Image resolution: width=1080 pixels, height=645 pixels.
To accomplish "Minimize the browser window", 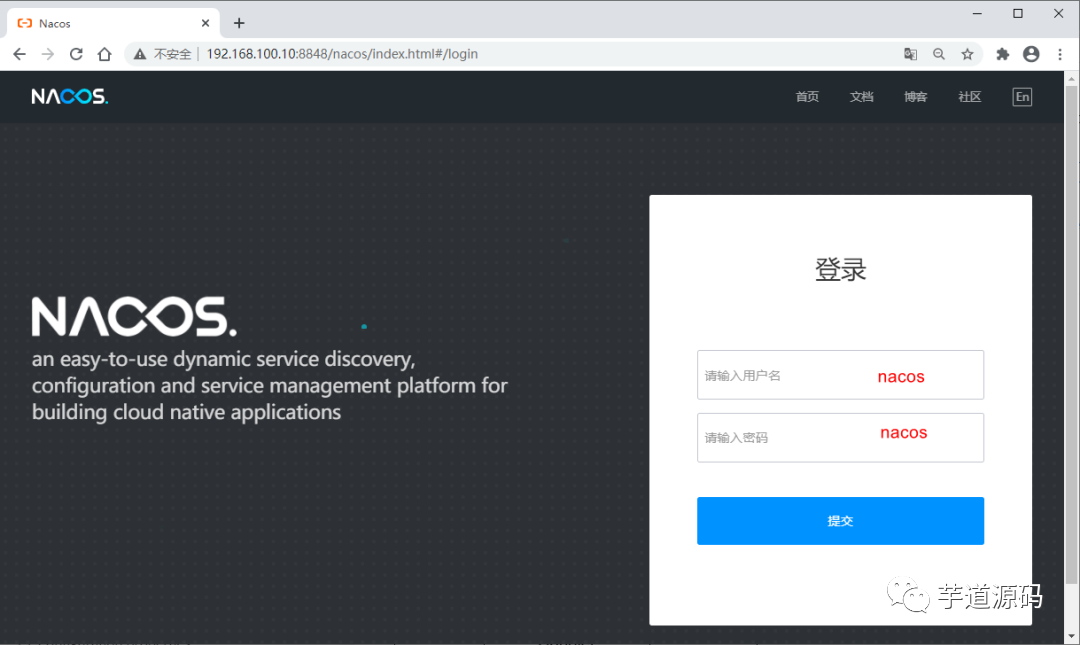I will point(977,14).
